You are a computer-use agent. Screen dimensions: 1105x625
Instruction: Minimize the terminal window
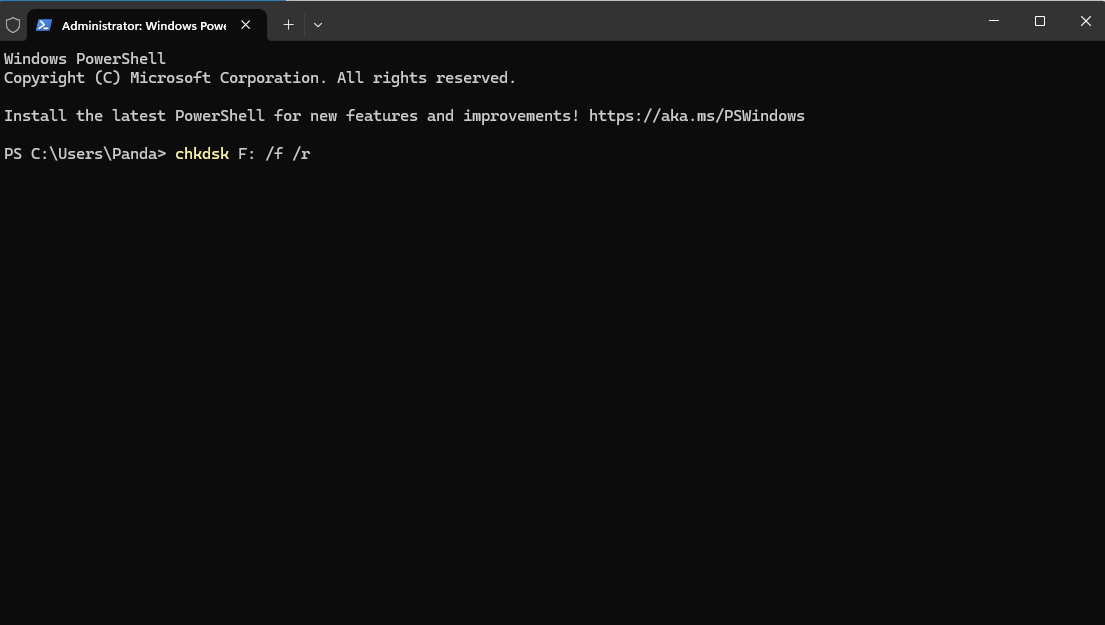coord(993,21)
